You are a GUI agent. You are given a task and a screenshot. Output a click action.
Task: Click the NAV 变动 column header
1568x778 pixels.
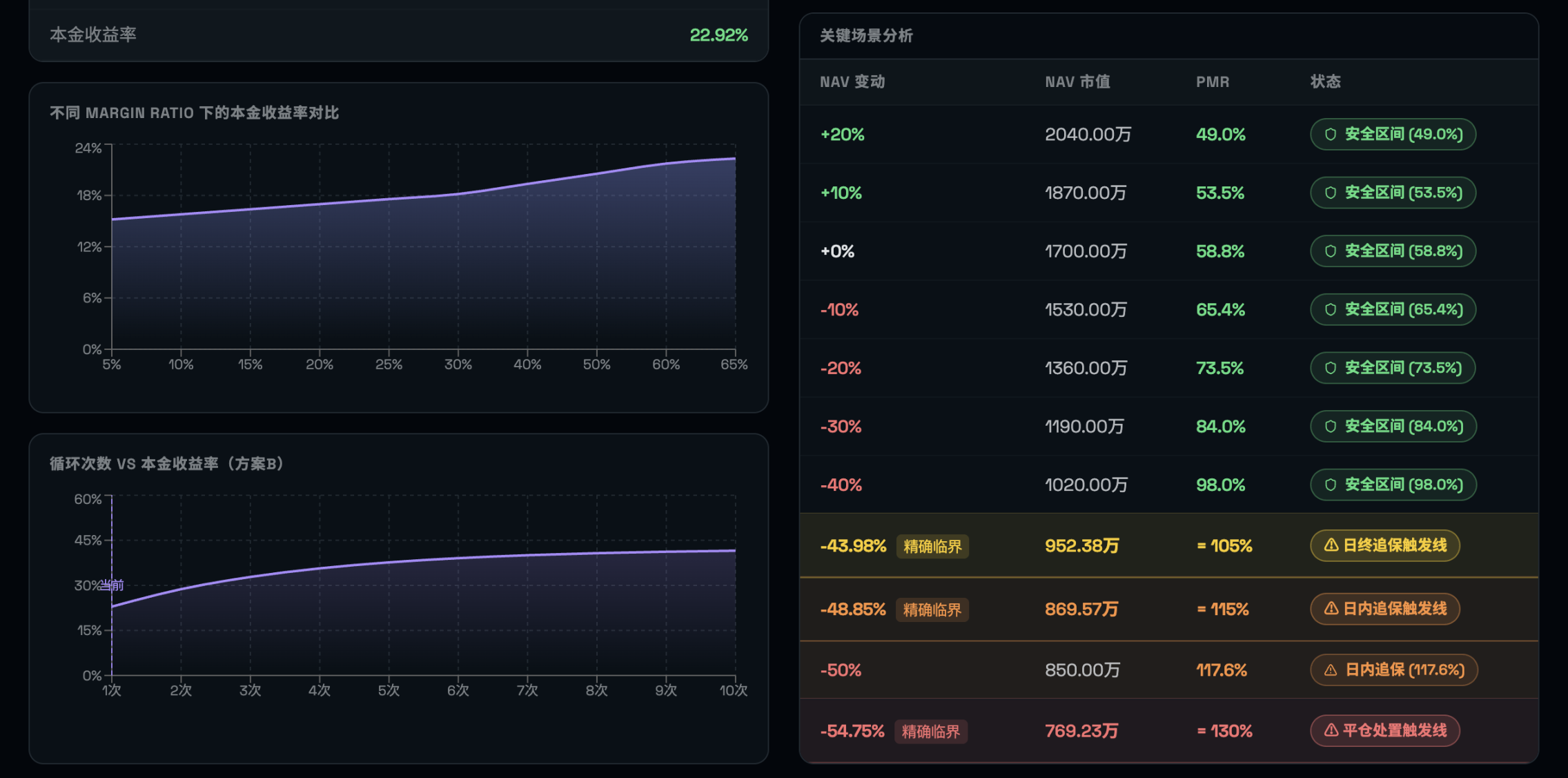852,82
